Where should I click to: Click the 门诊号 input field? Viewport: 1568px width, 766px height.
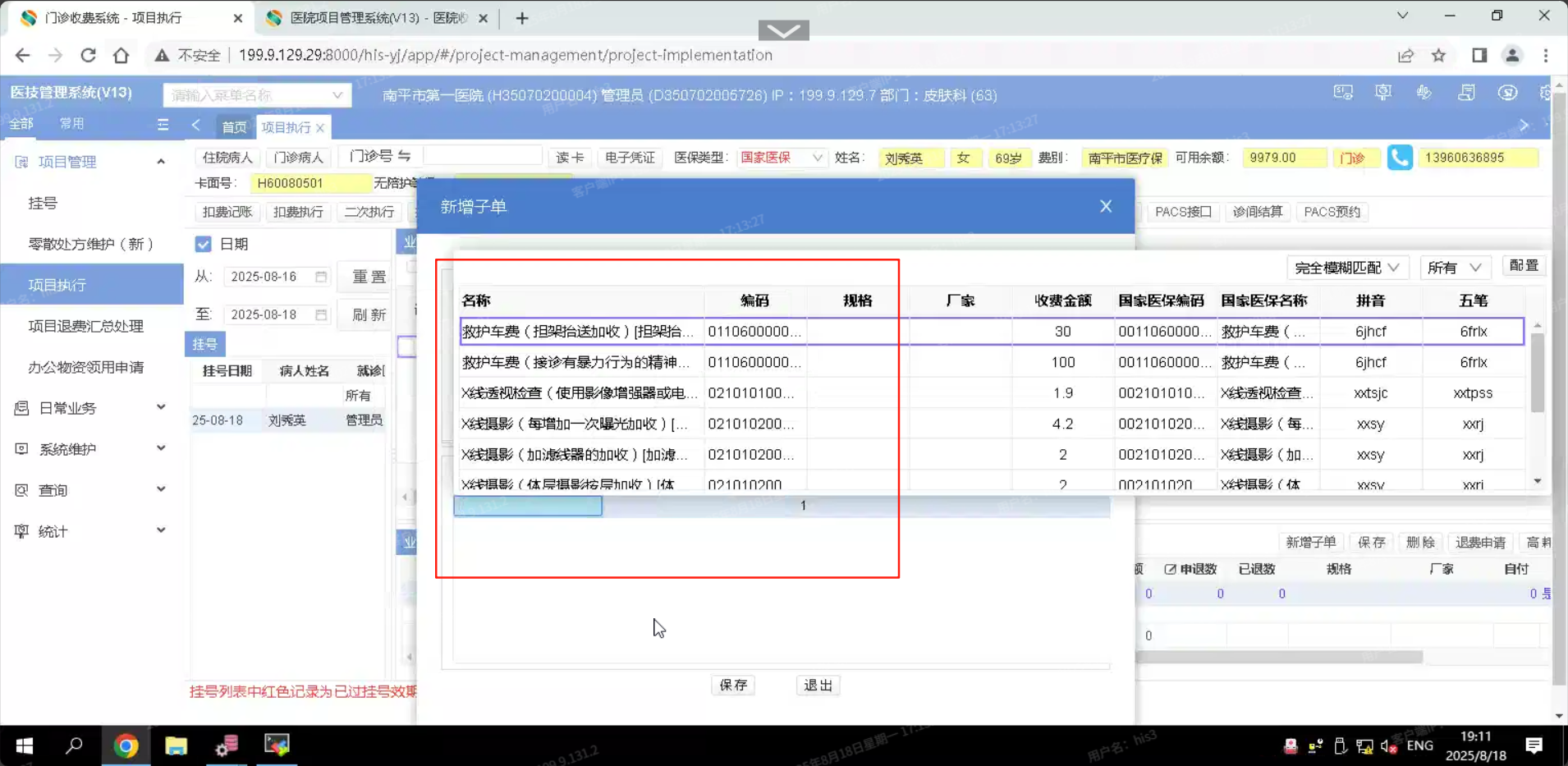(483, 156)
